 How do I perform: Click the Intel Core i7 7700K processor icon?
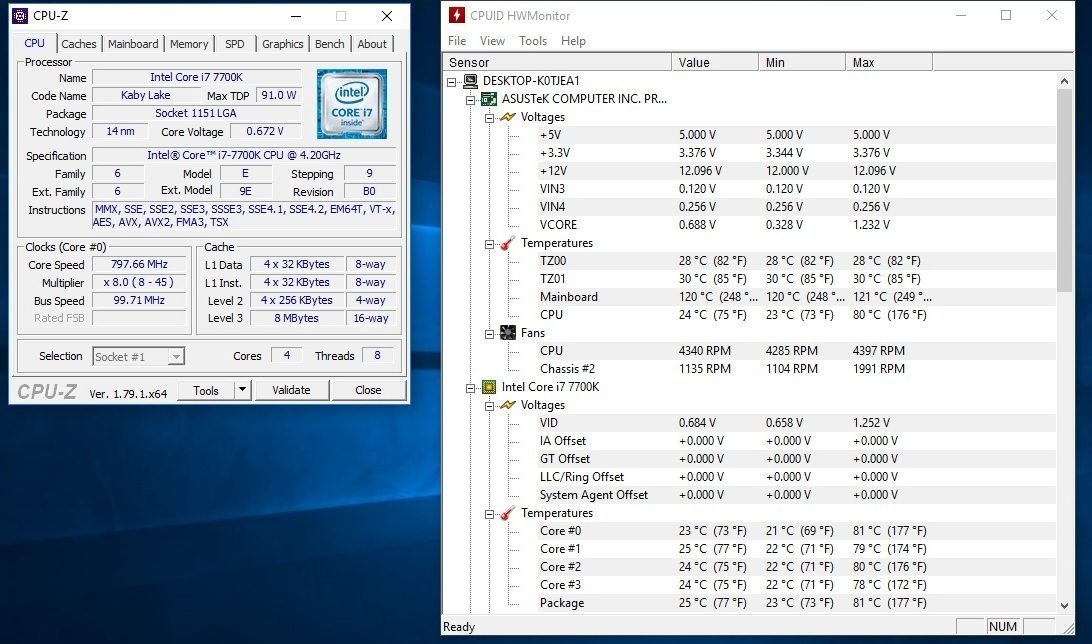(x=490, y=387)
